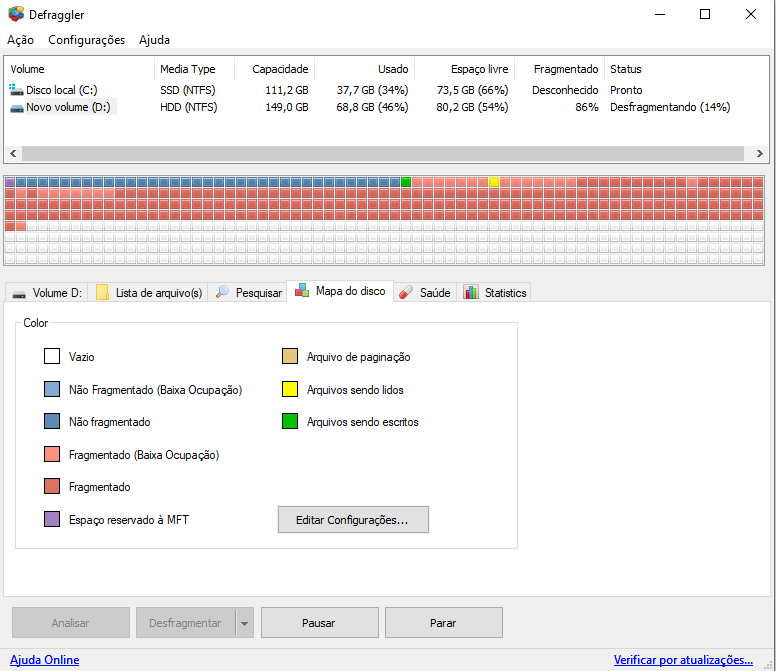
Task: Click the SSD (NTFS) media type cell
Action: point(188,90)
